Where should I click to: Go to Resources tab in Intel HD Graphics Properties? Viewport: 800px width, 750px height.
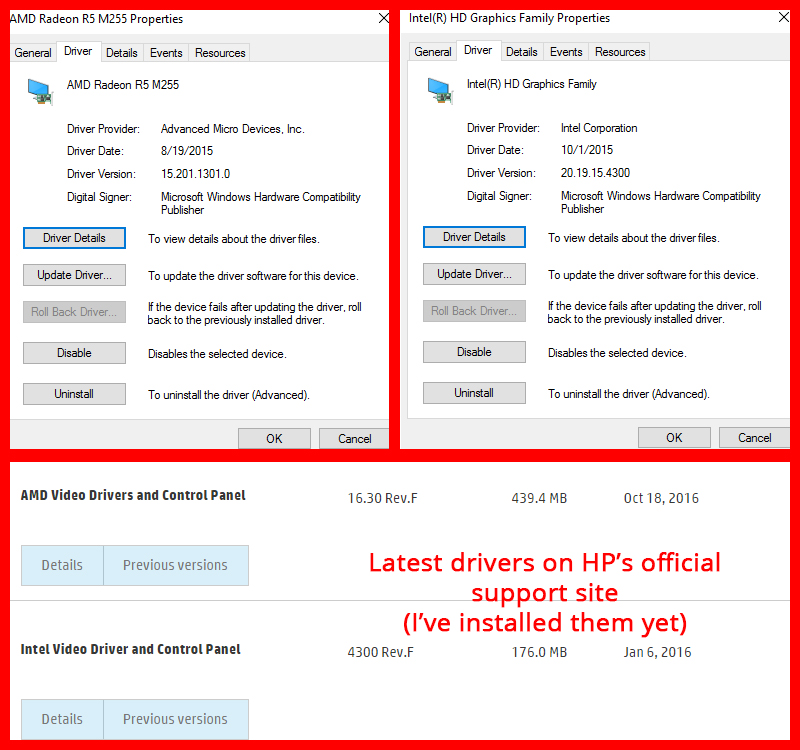pyautogui.click(x=620, y=52)
